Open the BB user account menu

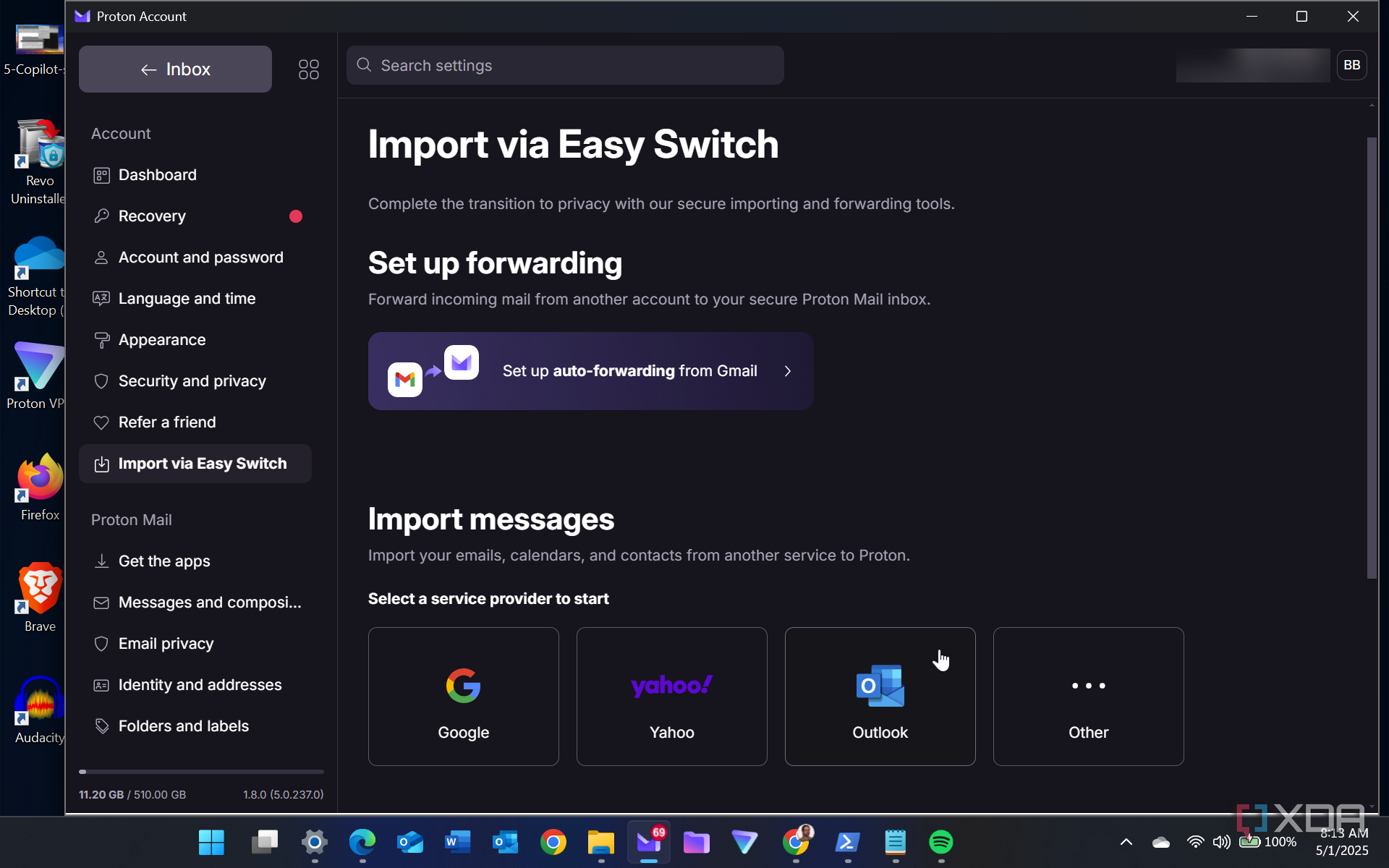[1351, 65]
